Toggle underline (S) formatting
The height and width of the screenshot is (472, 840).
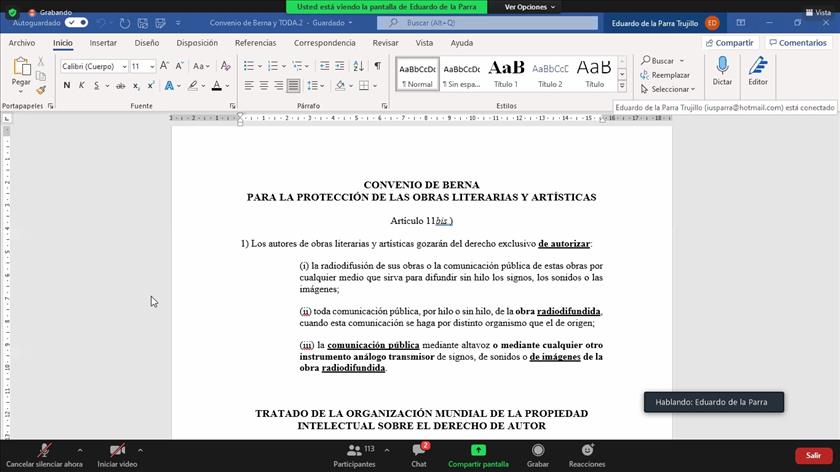pyautogui.click(x=96, y=86)
